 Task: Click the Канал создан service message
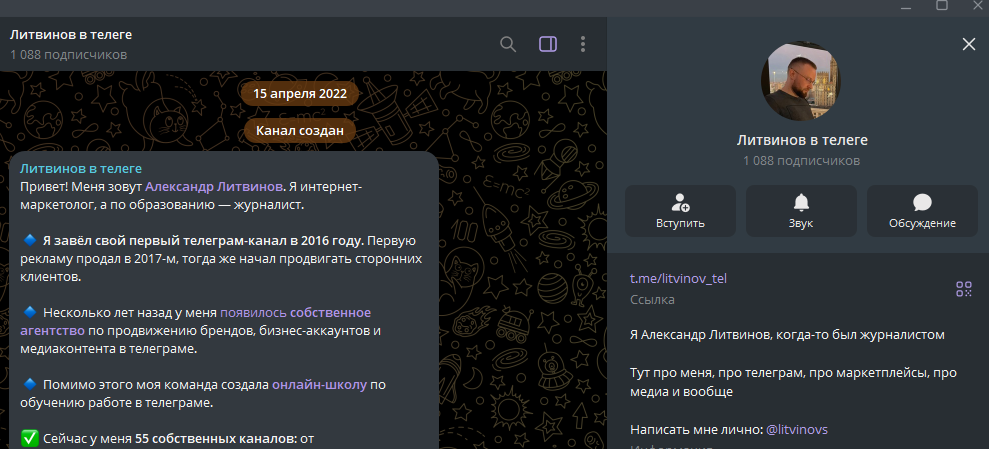point(300,130)
